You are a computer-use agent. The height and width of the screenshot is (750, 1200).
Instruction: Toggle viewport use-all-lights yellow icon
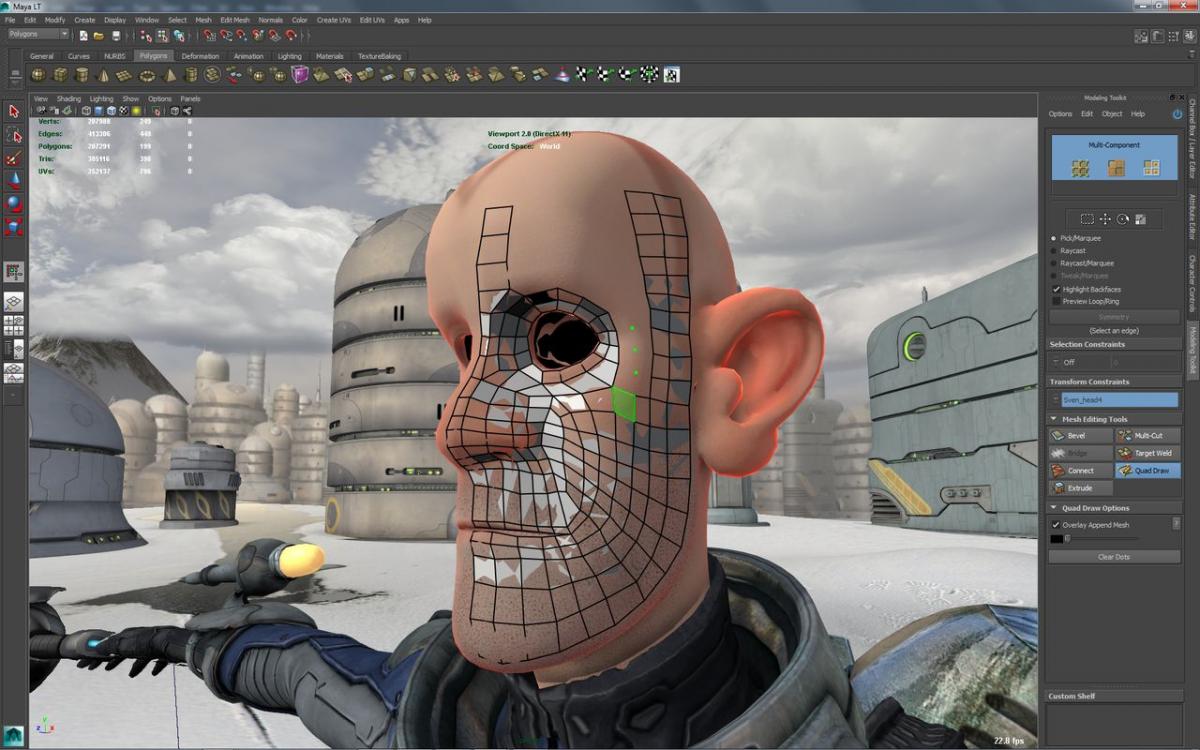[135, 111]
